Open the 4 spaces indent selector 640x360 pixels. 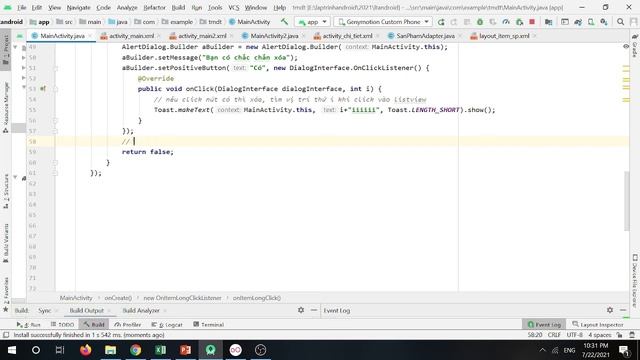pos(600,335)
